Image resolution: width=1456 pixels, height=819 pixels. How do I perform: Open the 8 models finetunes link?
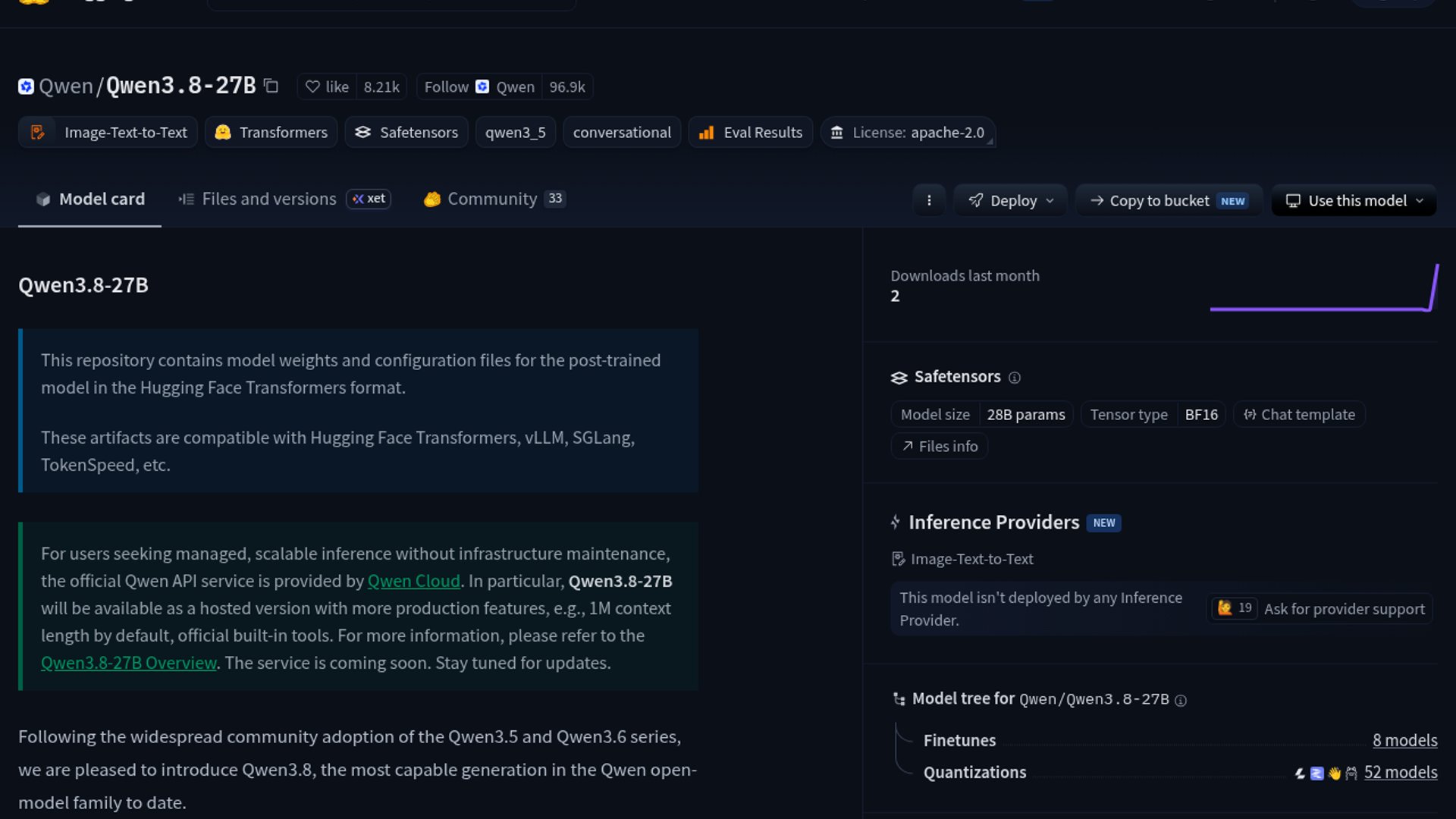tap(1404, 741)
